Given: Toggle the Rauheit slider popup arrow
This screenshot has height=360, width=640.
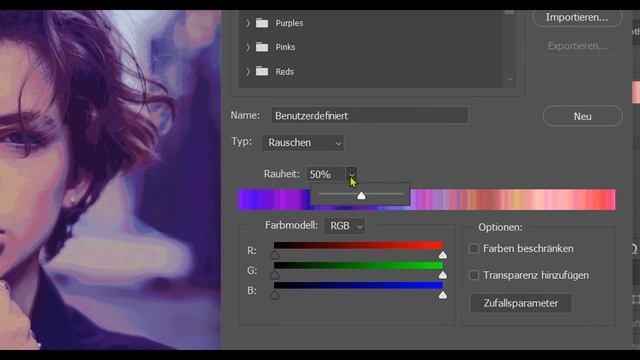Looking at the screenshot, I should click(351, 174).
